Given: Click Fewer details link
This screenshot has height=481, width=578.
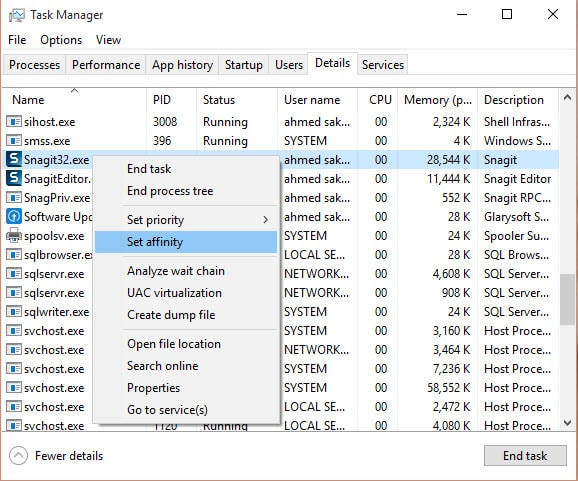Looking at the screenshot, I should coord(69,456).
